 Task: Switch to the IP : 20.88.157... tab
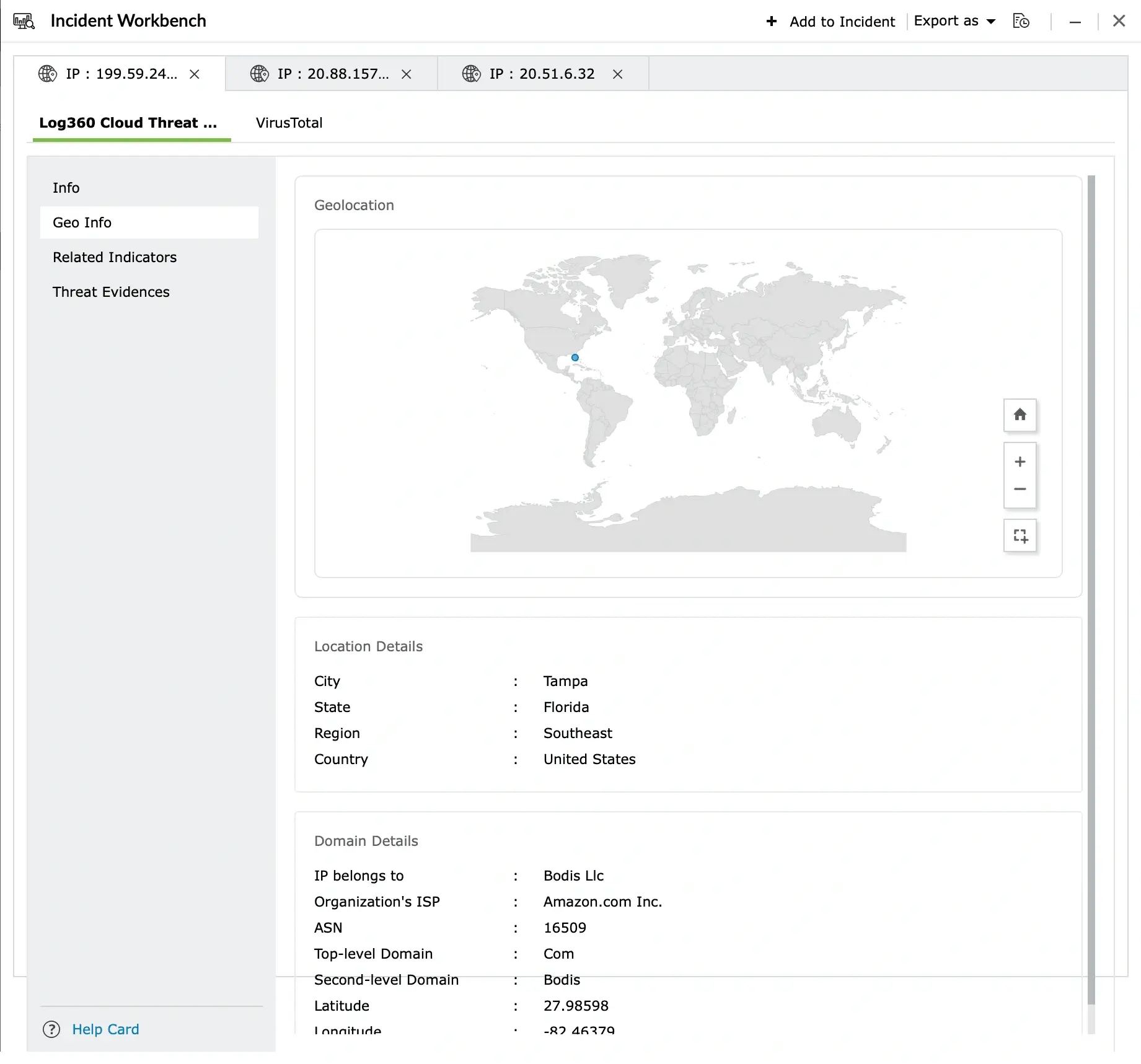tap(332, 74)
